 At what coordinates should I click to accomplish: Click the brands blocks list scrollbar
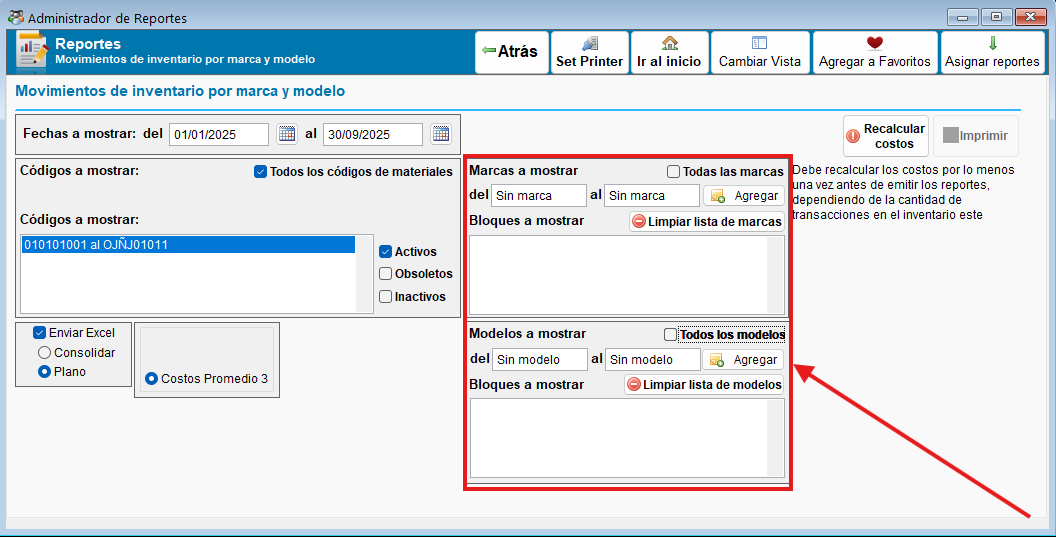coord(775,275)
